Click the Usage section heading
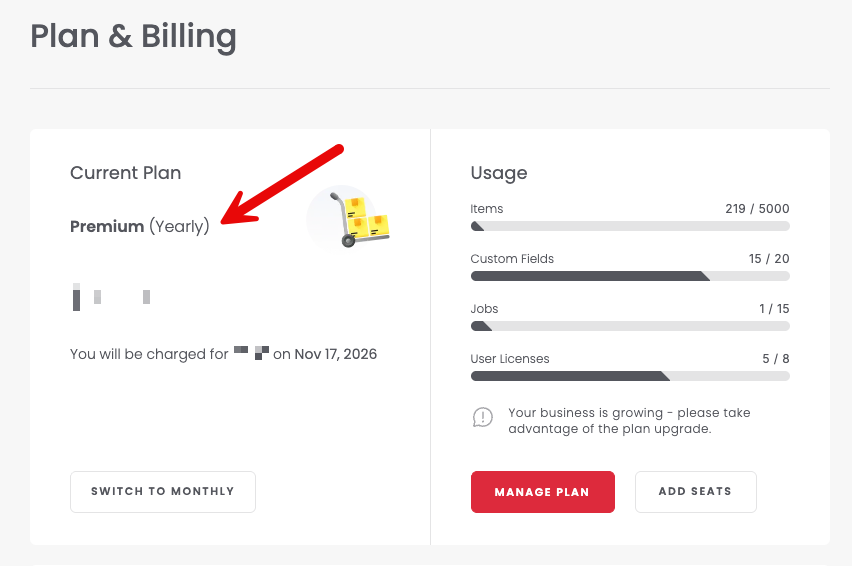 pyautogui.click(x=499, y=173)
